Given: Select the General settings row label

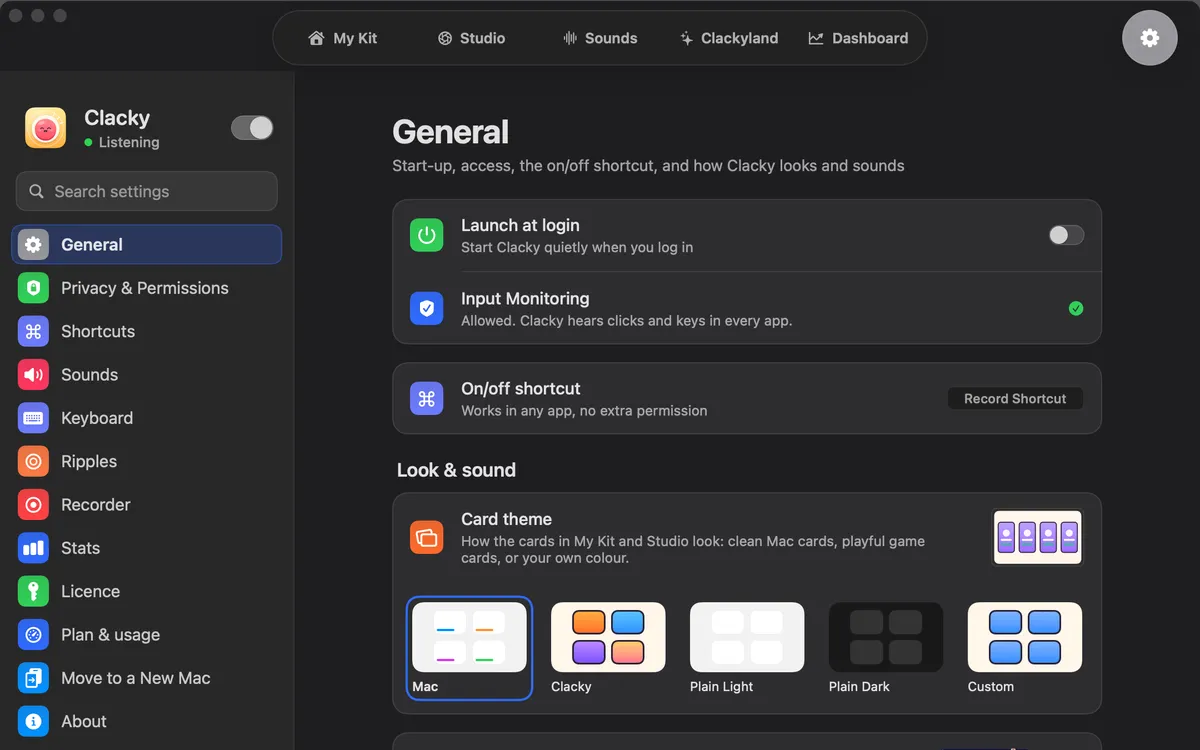Looking at the screenshot, I should (92, 245).
